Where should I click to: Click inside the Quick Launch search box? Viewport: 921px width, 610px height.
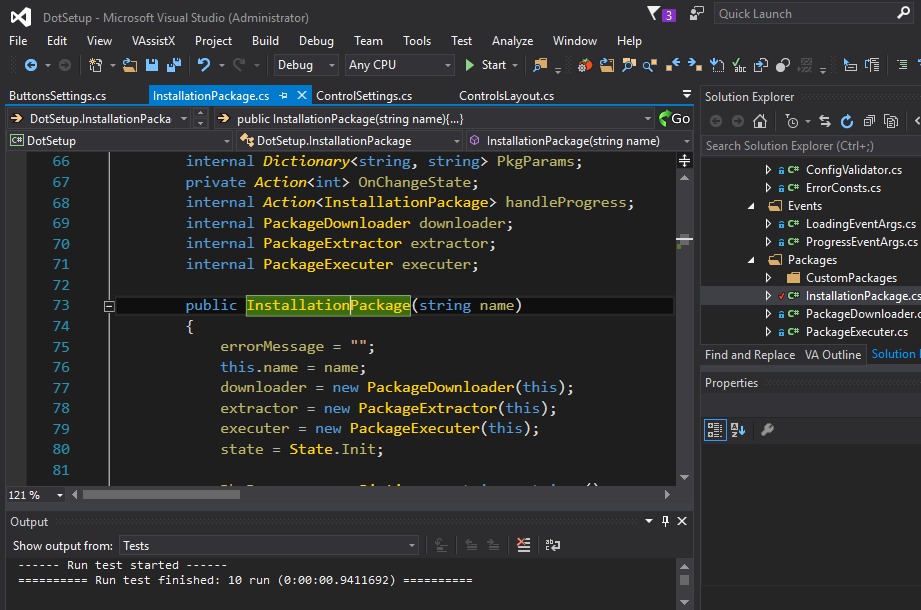(800, 13)
